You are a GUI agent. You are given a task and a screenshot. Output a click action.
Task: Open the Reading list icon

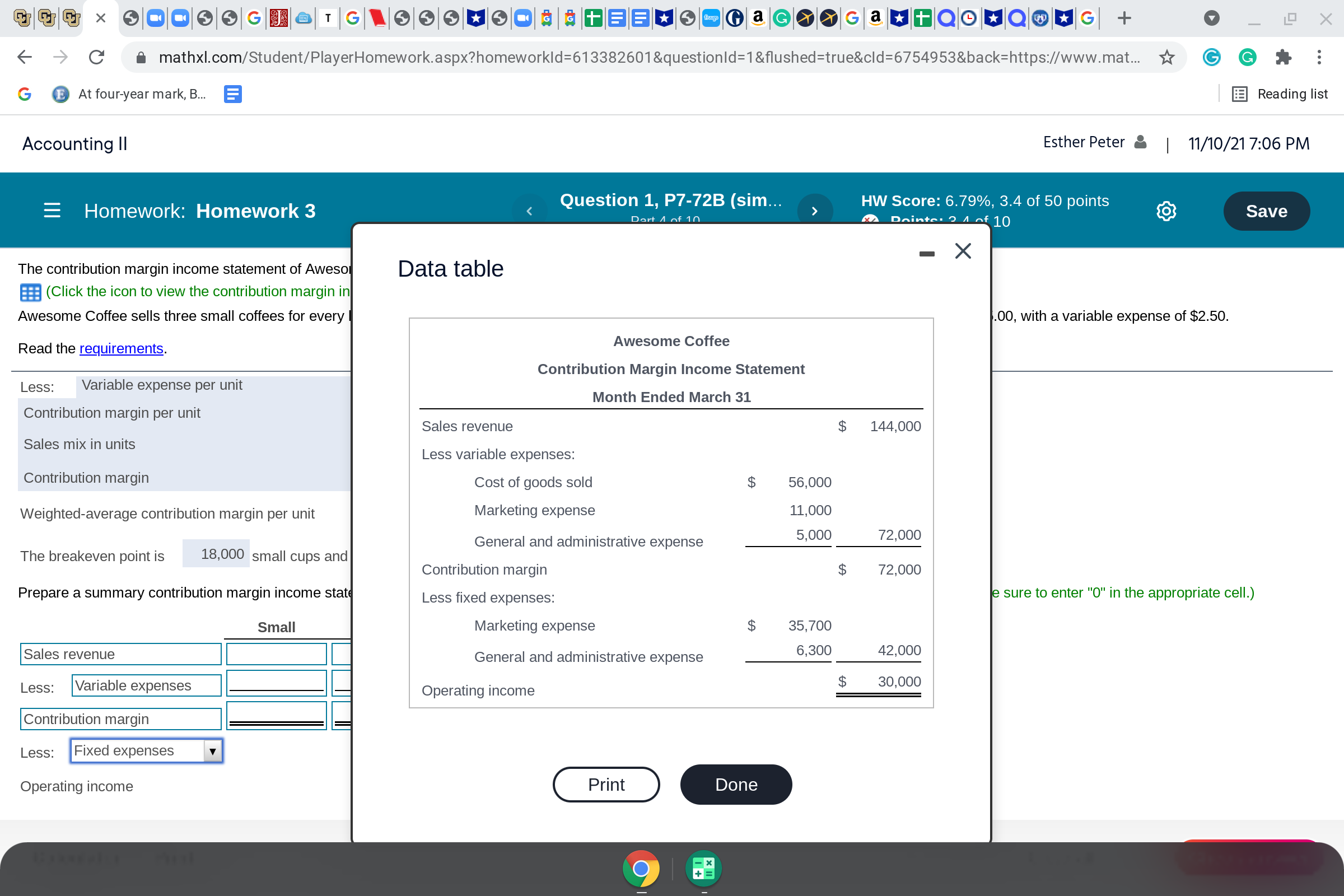(1240, 94)
